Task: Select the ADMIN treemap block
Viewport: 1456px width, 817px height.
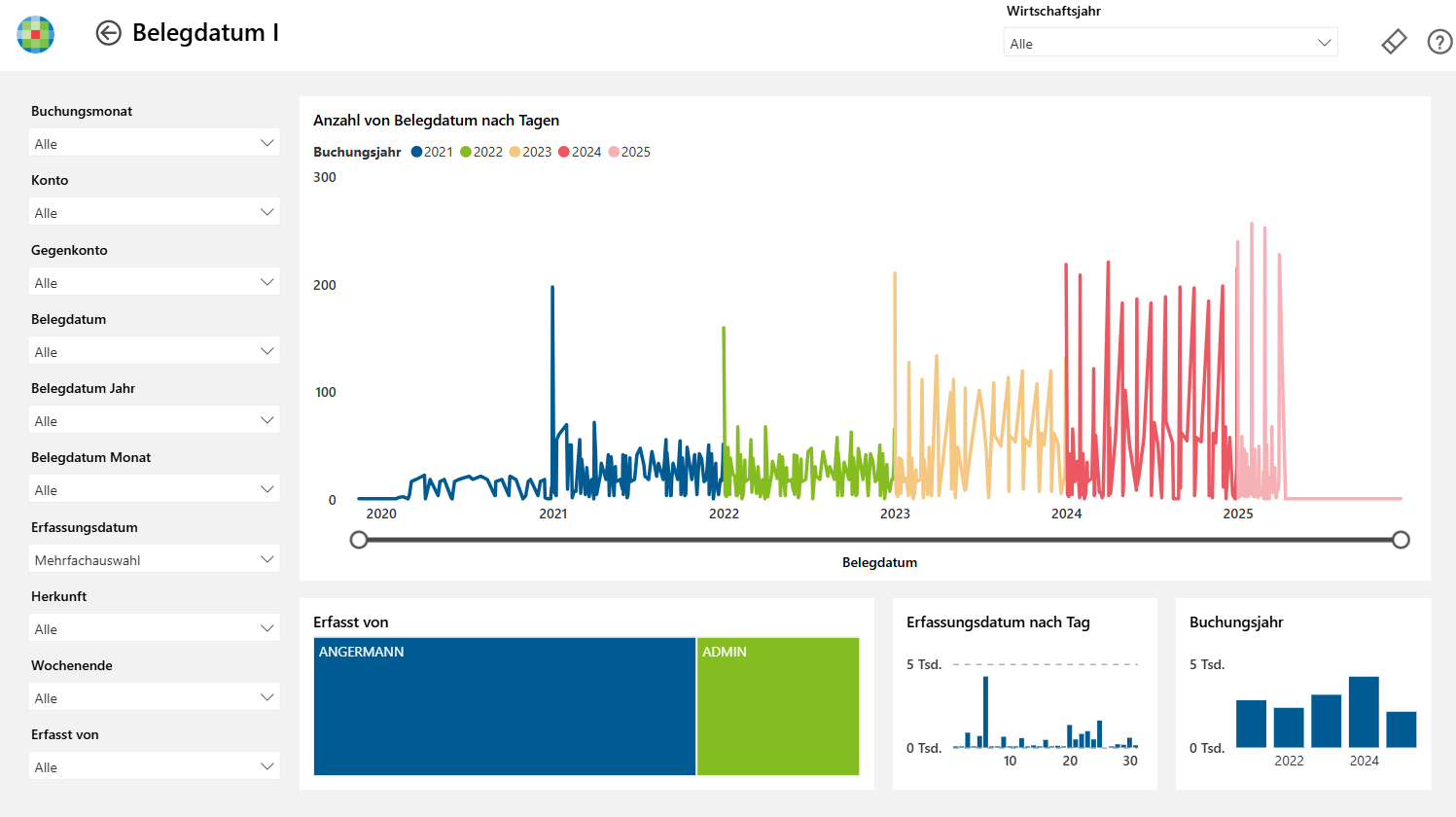Action: point(778,706)
